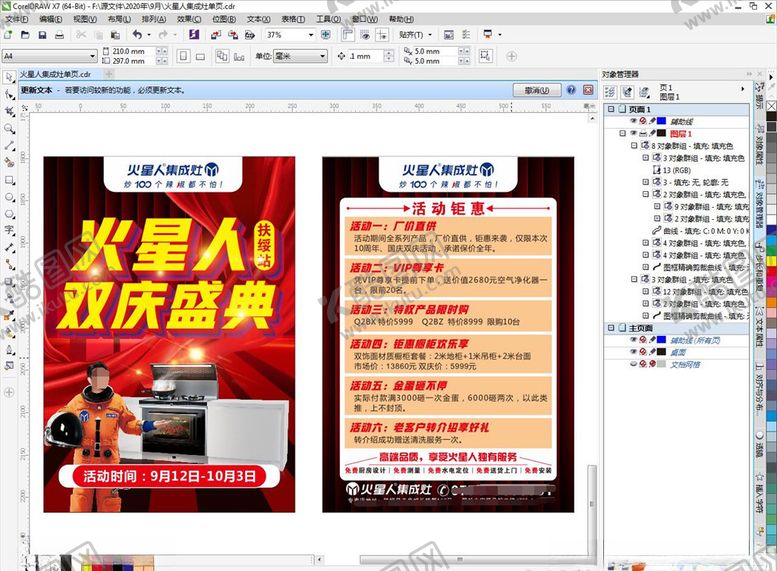Select the Pick tool in the toolbox

pyautogui.click(x=9, y=77)
